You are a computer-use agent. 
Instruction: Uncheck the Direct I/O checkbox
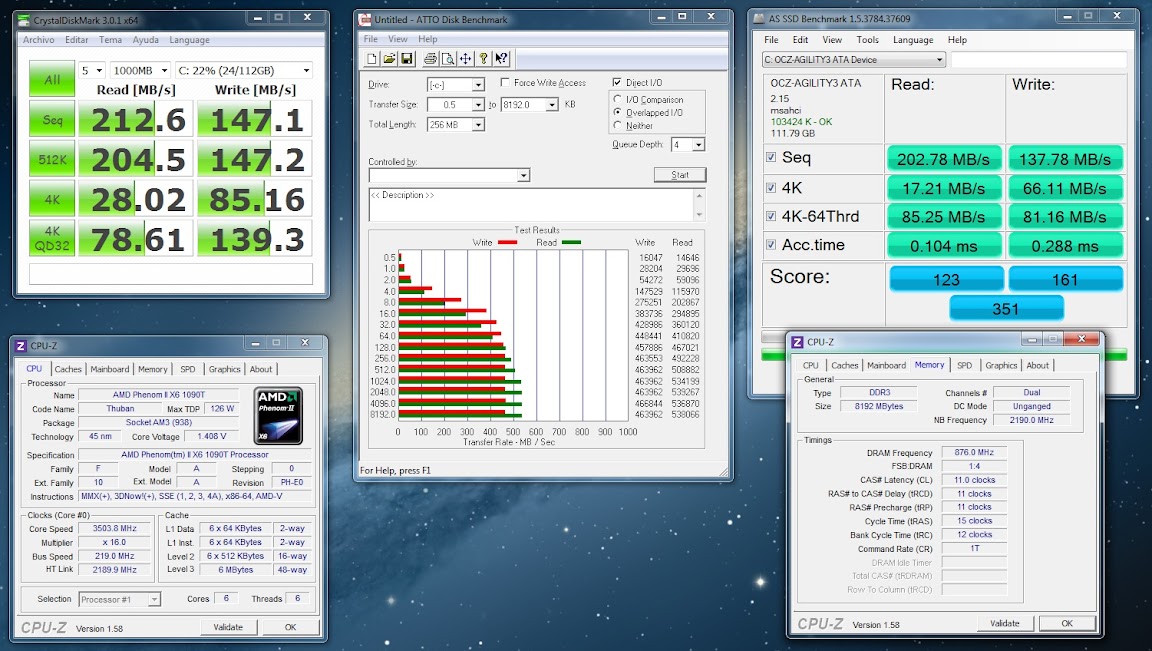coord(616,82)
